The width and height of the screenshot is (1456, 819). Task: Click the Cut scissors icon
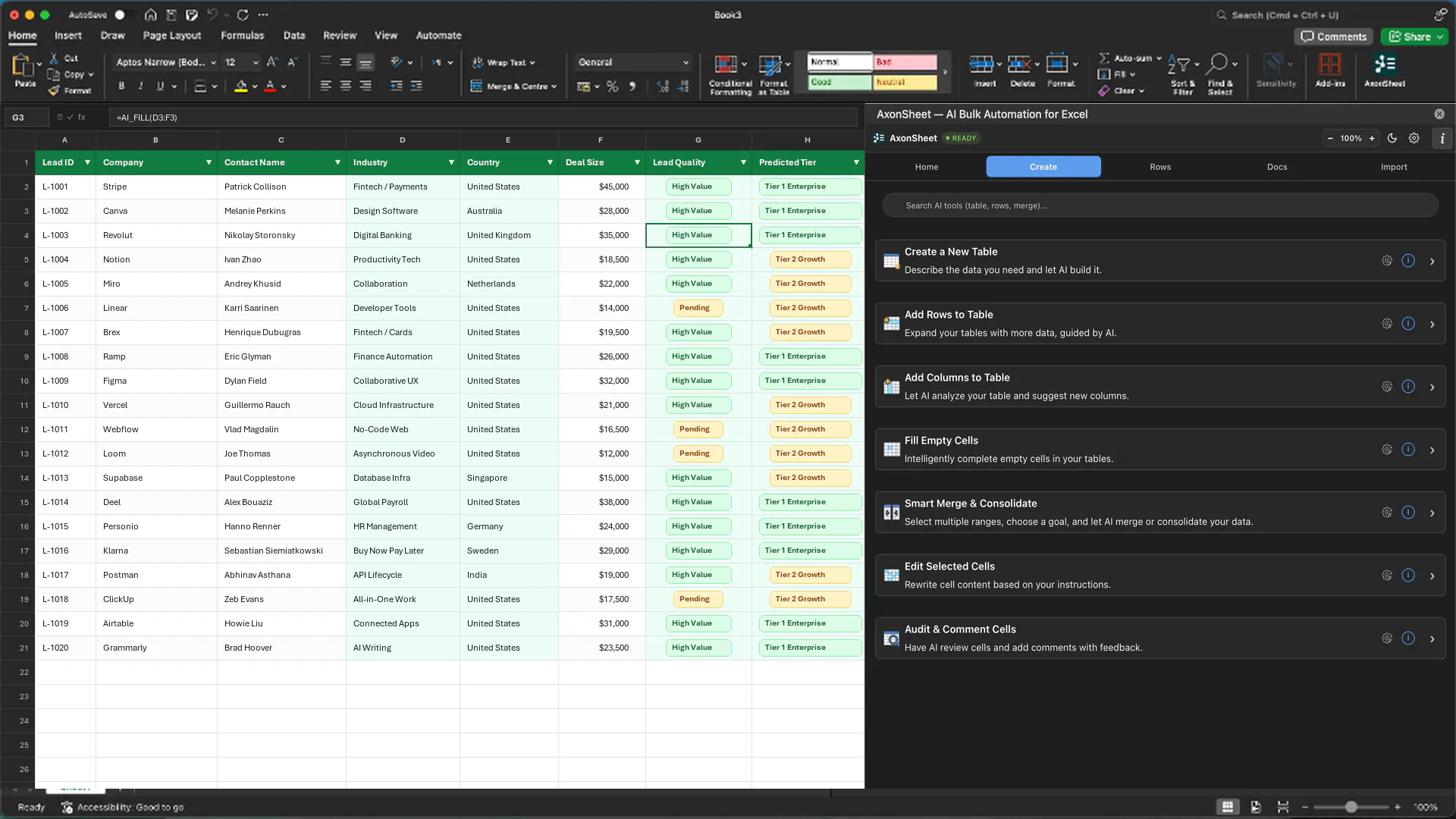54,58
